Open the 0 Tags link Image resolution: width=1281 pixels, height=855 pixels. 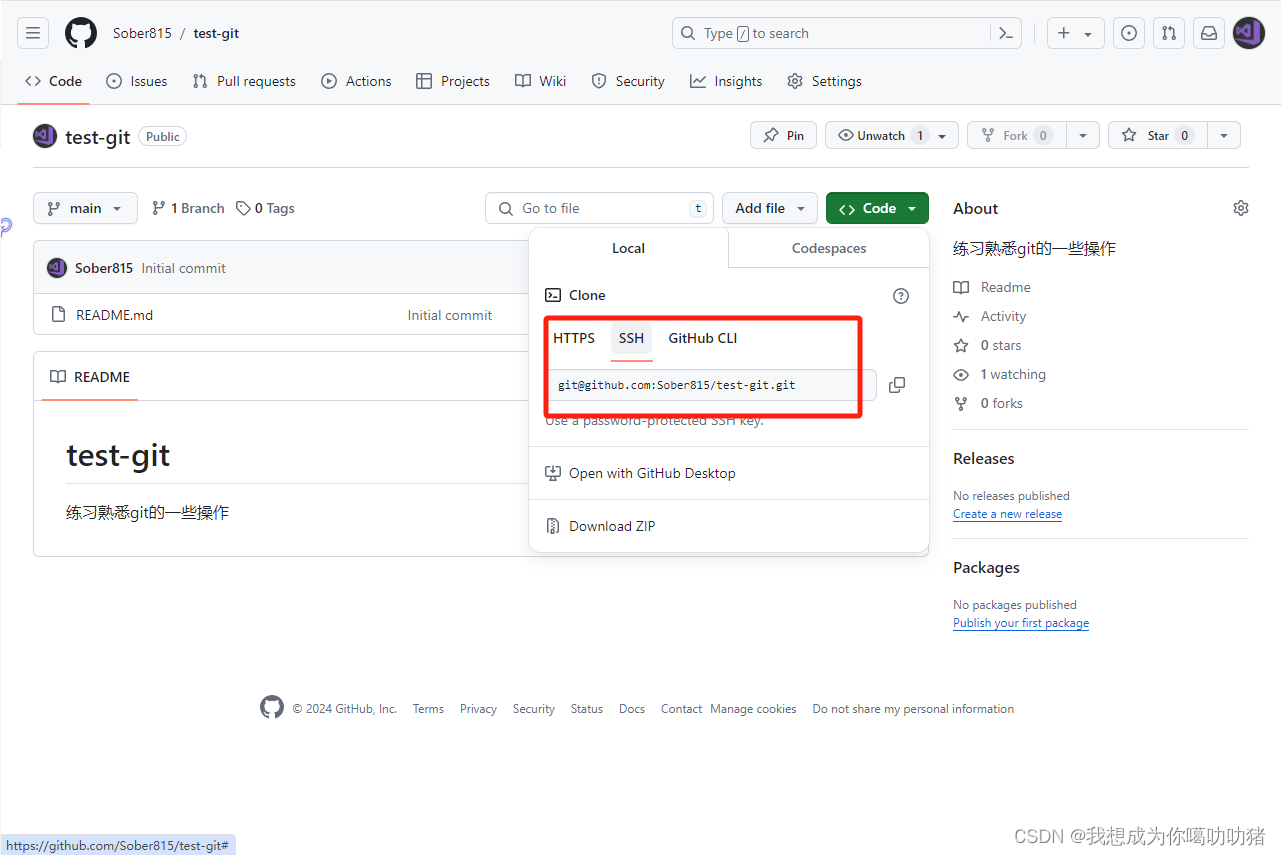[265, 208]
